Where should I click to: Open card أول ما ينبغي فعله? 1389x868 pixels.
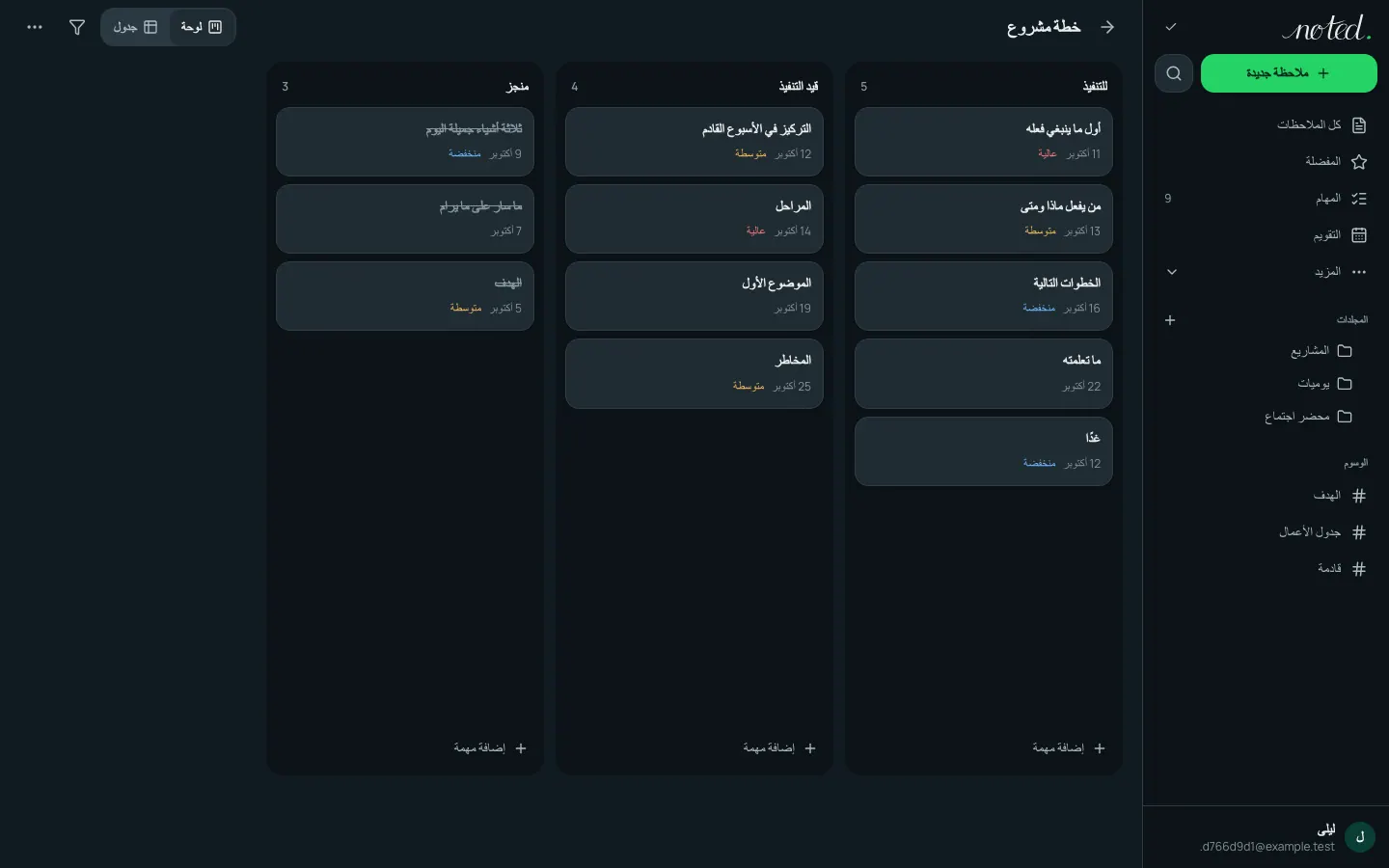coord(984,142)
